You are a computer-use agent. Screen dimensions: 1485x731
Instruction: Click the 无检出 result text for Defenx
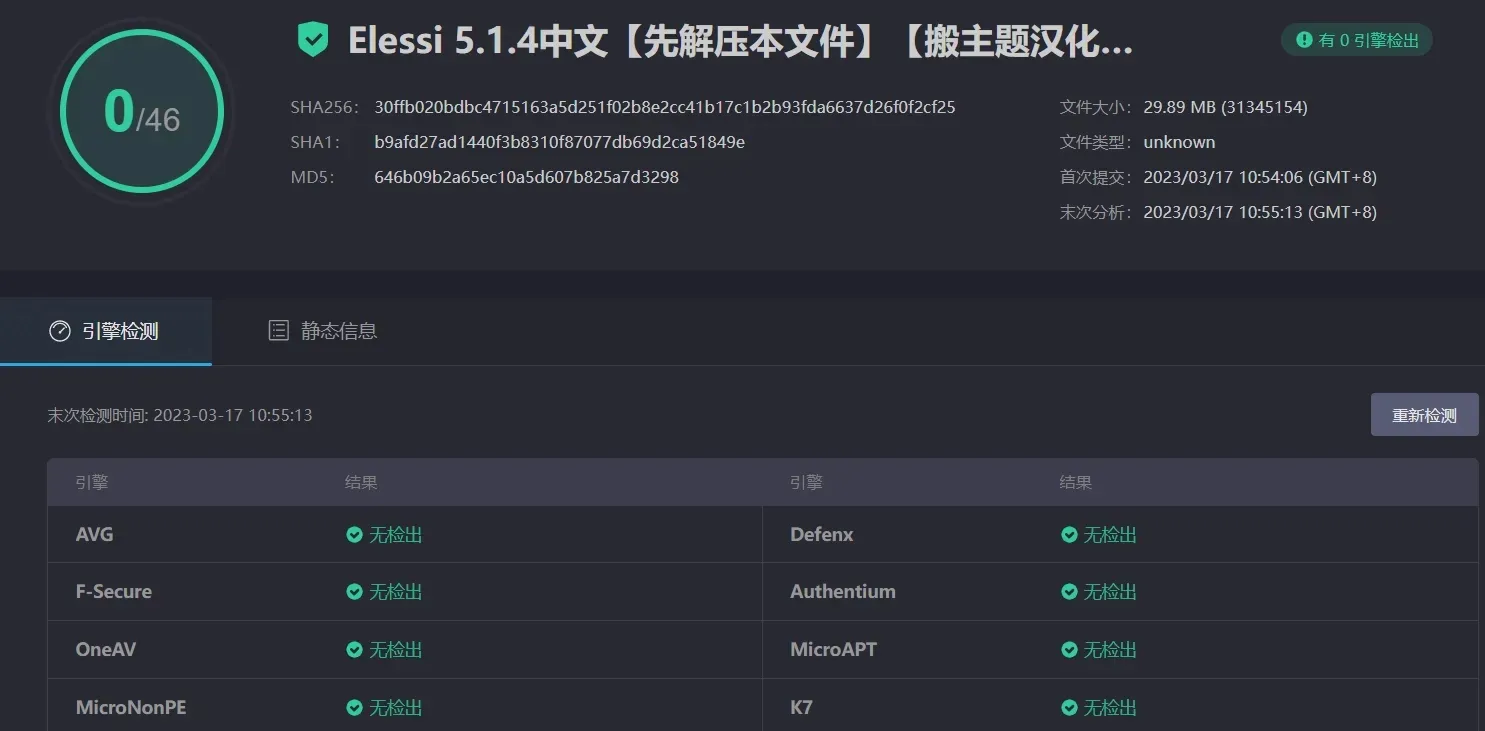click(1111, 535)
